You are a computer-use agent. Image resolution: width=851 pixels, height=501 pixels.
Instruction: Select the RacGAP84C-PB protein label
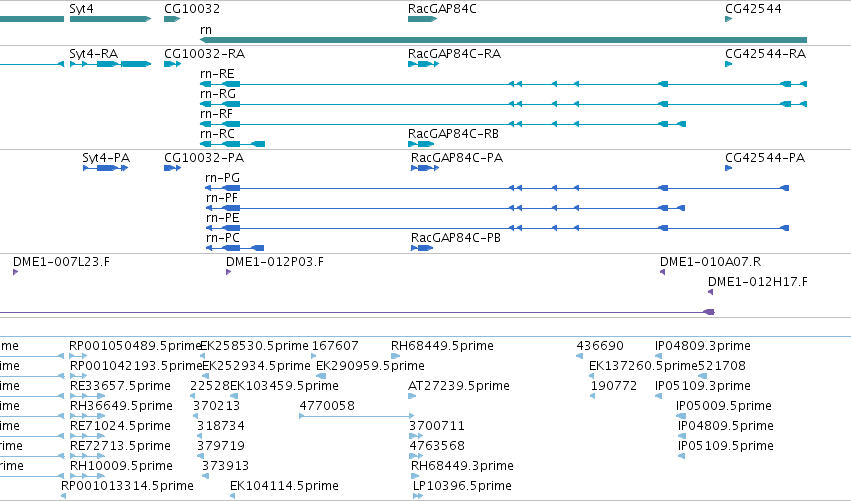(x=456, y=238)
